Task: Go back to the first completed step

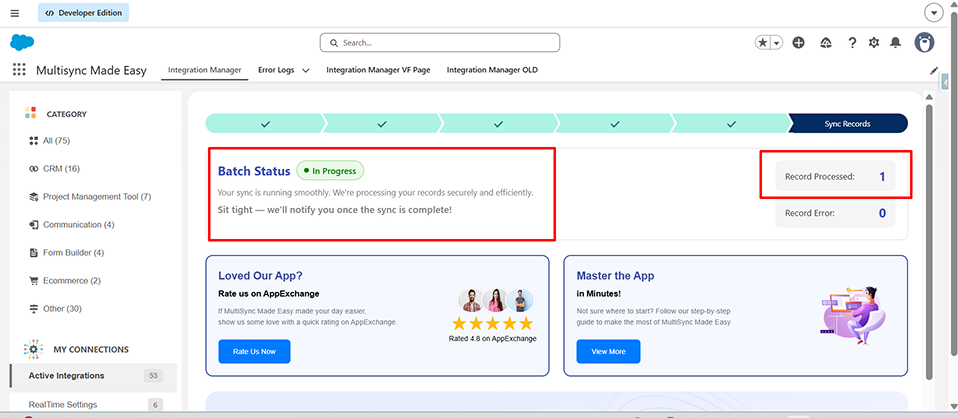Action: tap(265, 123)
